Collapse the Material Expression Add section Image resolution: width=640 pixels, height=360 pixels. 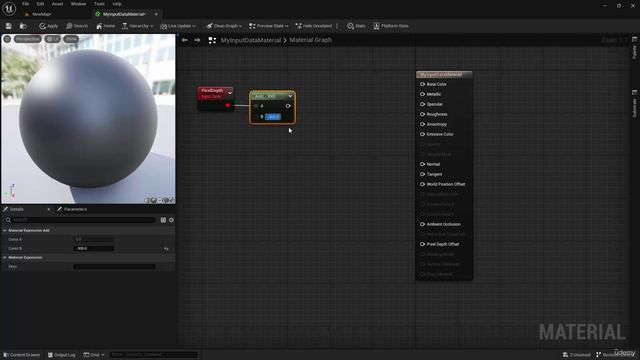[x=5, y=230]
